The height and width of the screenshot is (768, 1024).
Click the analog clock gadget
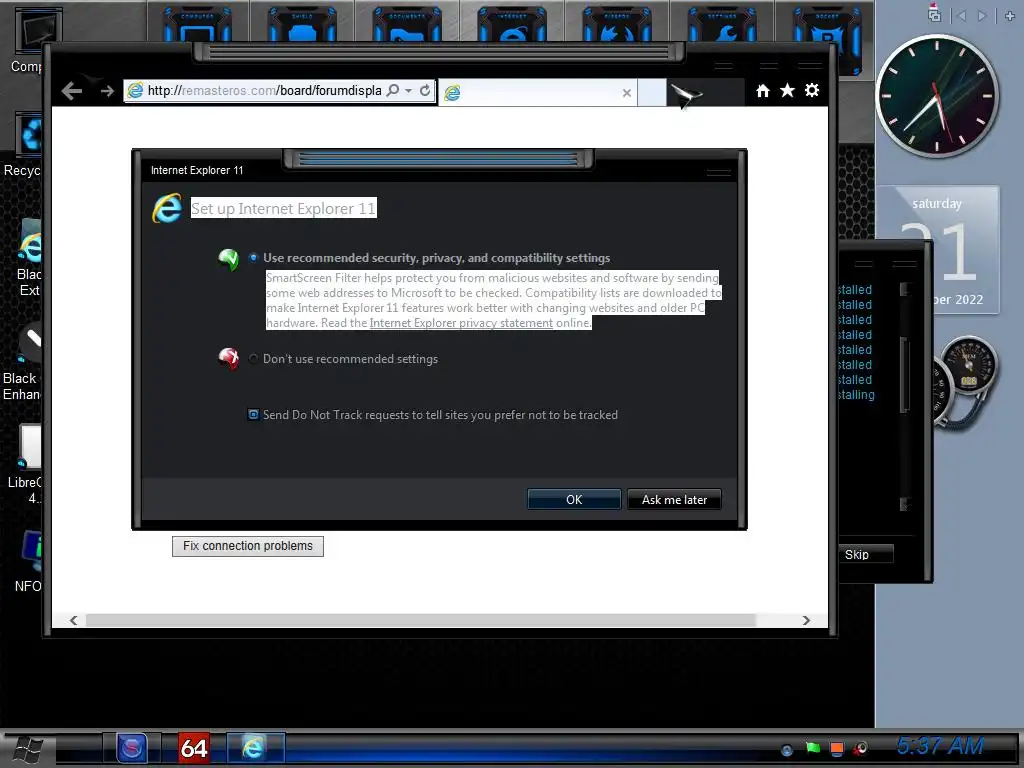936,96
